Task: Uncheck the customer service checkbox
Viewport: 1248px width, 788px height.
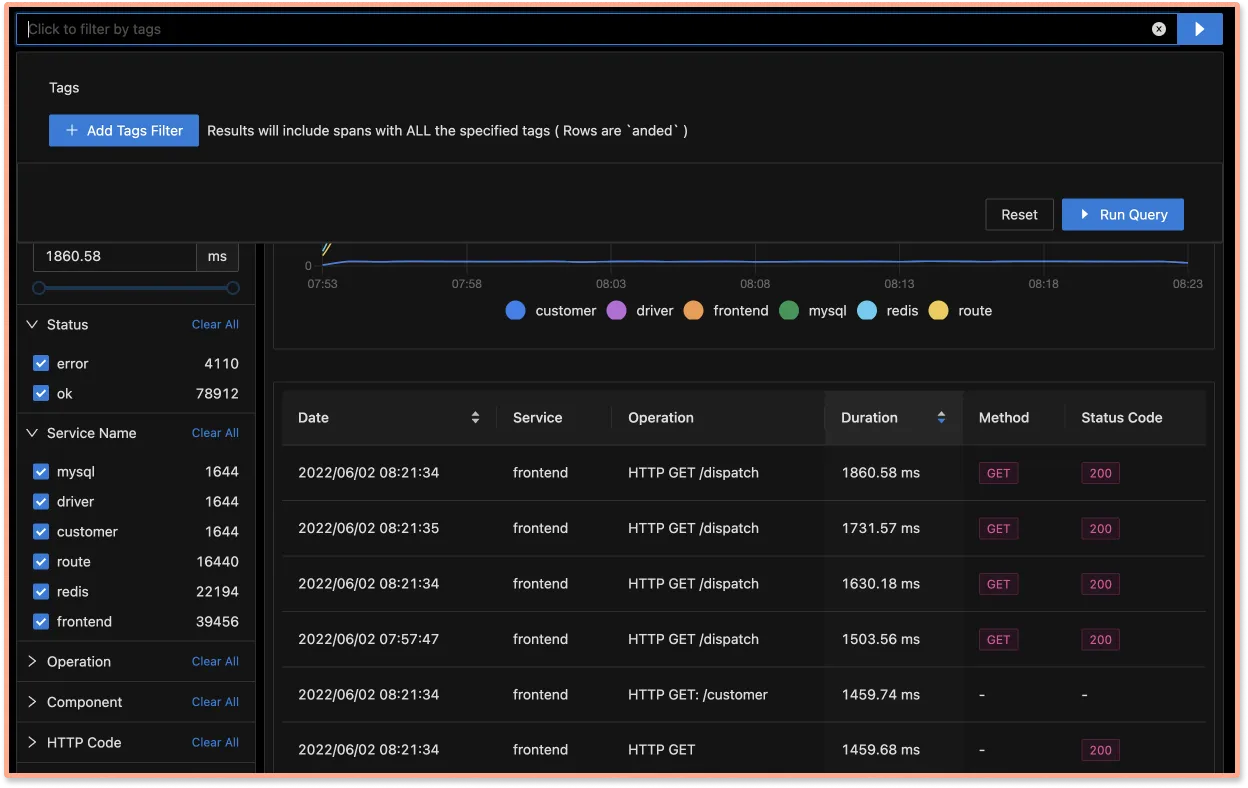Action: (41, 531)
